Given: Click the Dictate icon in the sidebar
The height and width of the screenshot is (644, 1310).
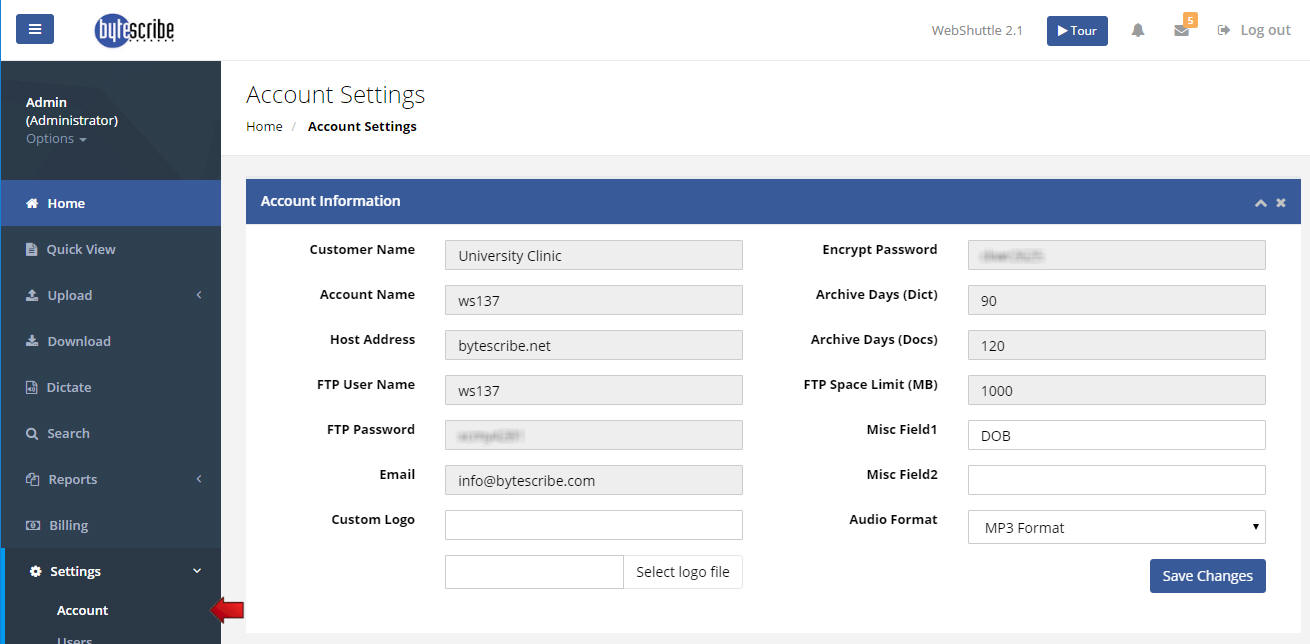Looking at the screenshot, I should pyautogui.click(x=32, y=387).
